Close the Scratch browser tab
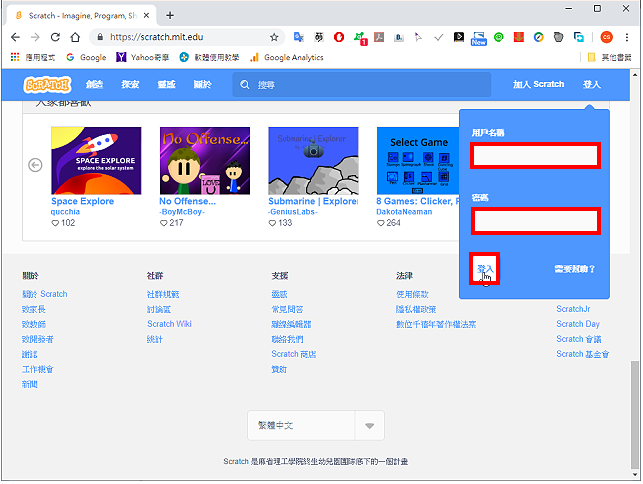 point(146,16)
